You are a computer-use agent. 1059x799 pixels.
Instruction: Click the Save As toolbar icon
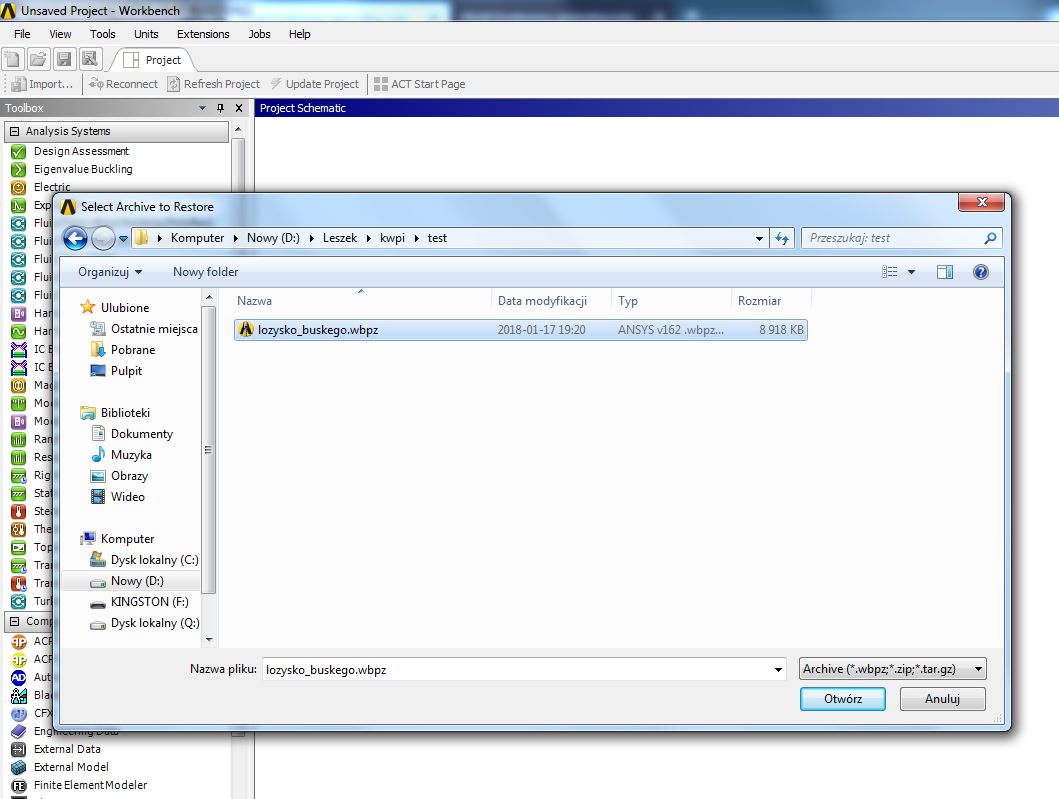[89, 59]
